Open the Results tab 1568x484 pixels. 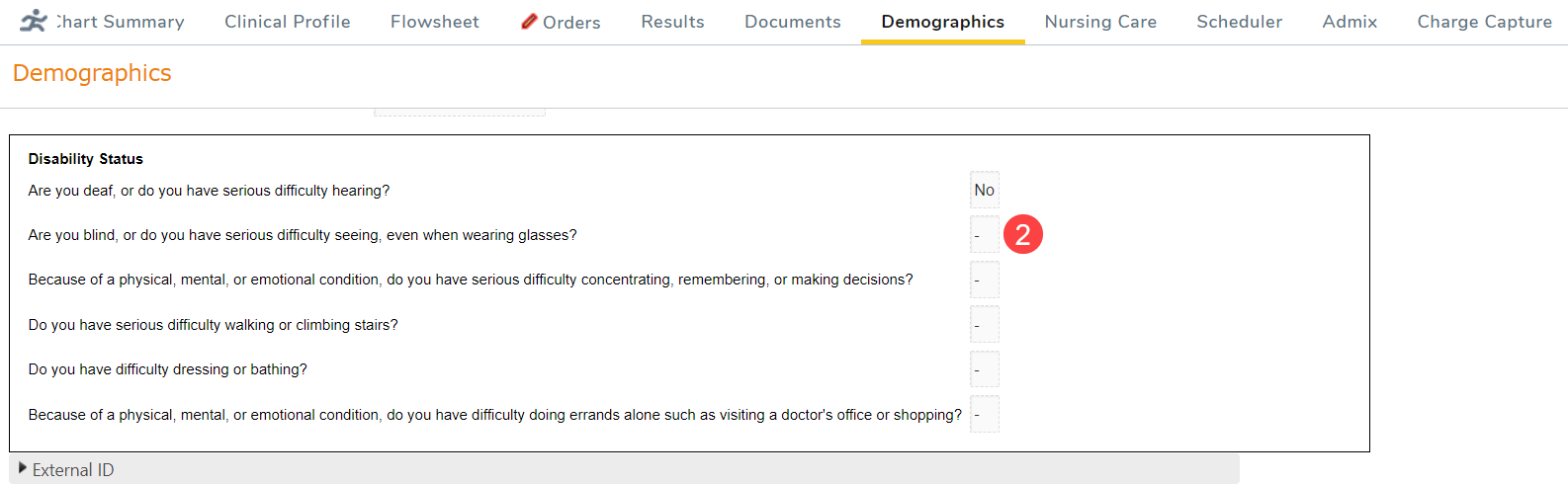672,22
